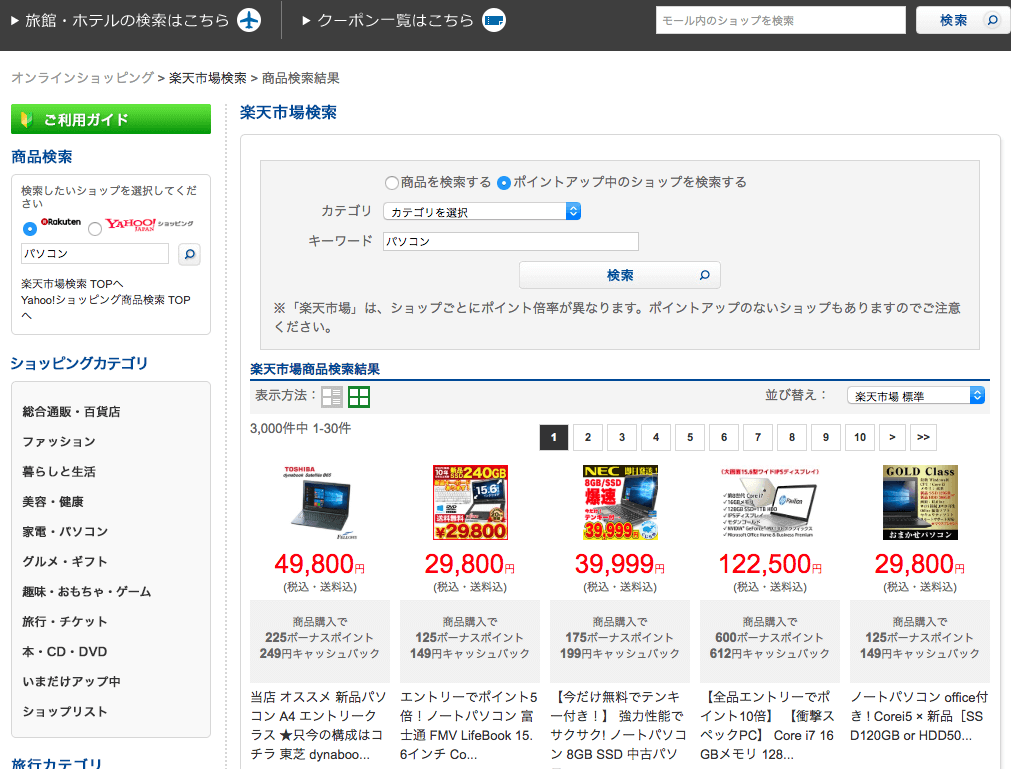Go to results page 2
Screen dimensions: 1011x769
point(588,437)
